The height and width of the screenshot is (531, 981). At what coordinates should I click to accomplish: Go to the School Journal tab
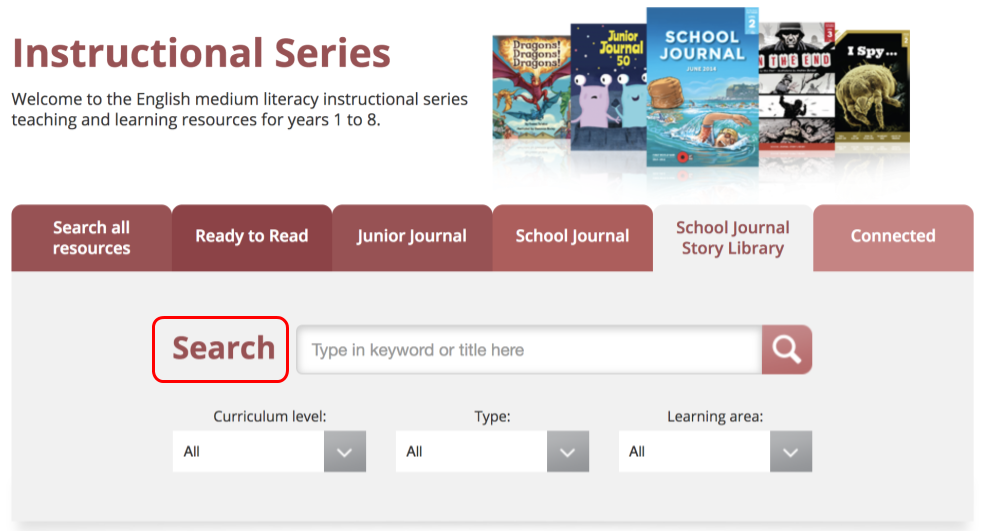572,238
